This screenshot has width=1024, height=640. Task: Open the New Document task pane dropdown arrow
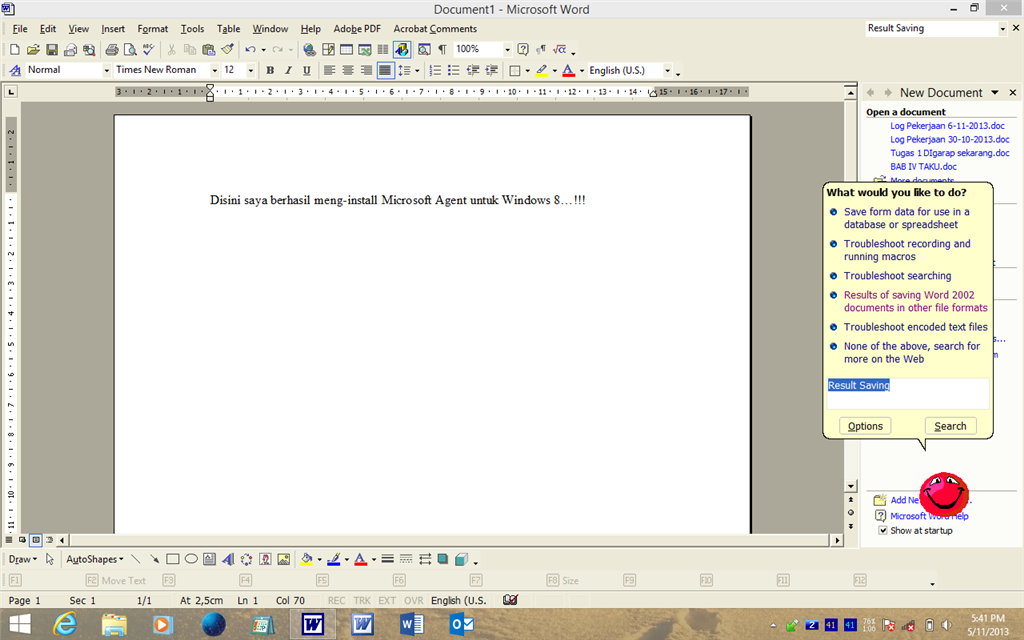pyautogui.click(x=995, y=93)
